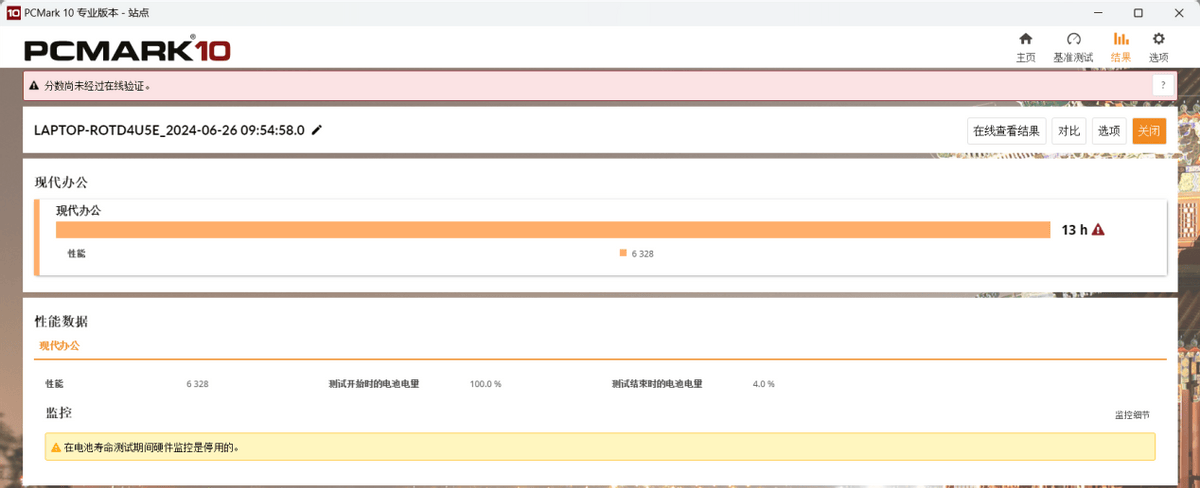The image size is (1200, 488).
Task: Open the 主页 home icon
Action: point(1025,40)
